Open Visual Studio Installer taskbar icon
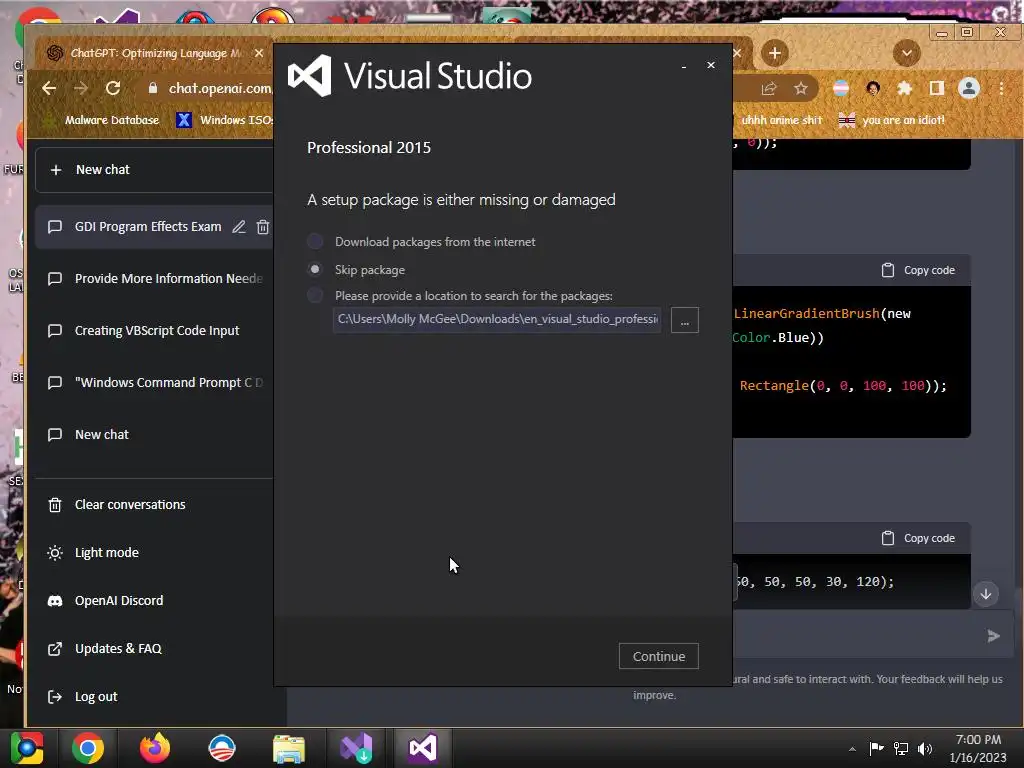 tap(356, 748)
